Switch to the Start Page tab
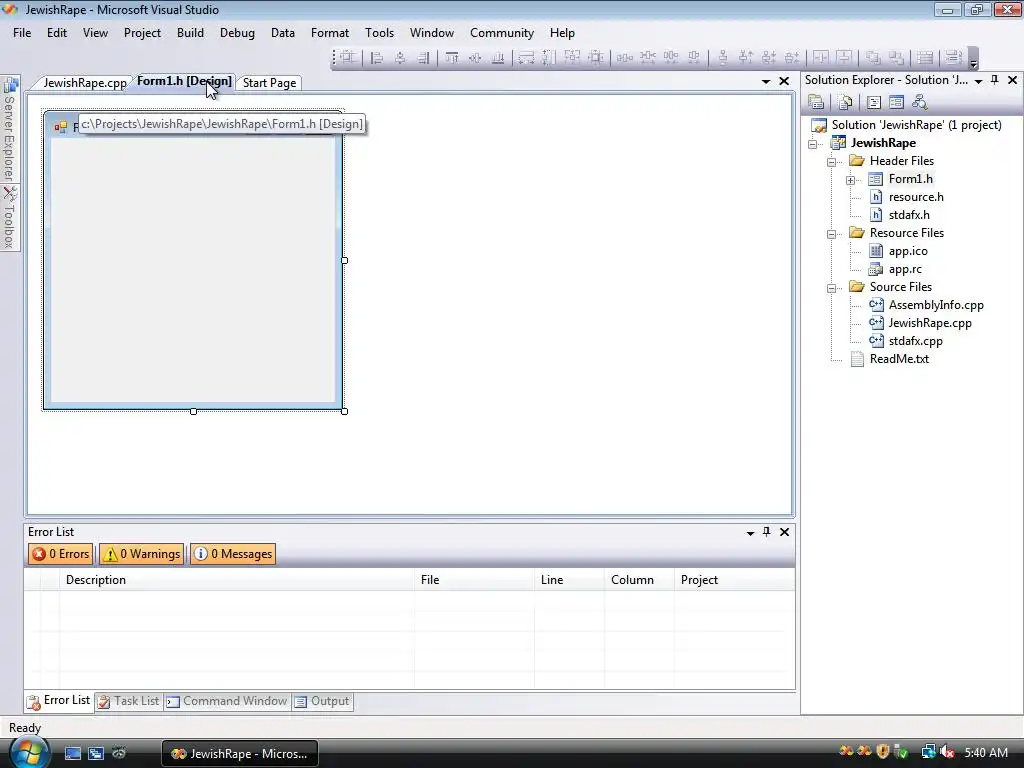Image resolution: width=1024 pixels, height=768 pixels. [269, 83]
